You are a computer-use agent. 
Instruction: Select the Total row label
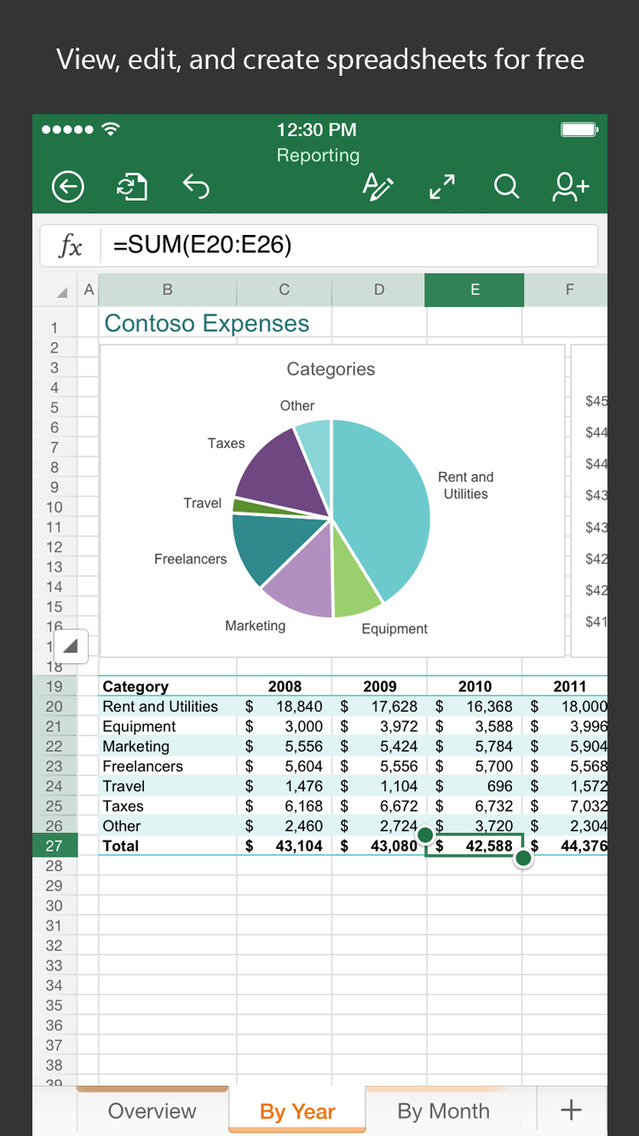point(120,845)
